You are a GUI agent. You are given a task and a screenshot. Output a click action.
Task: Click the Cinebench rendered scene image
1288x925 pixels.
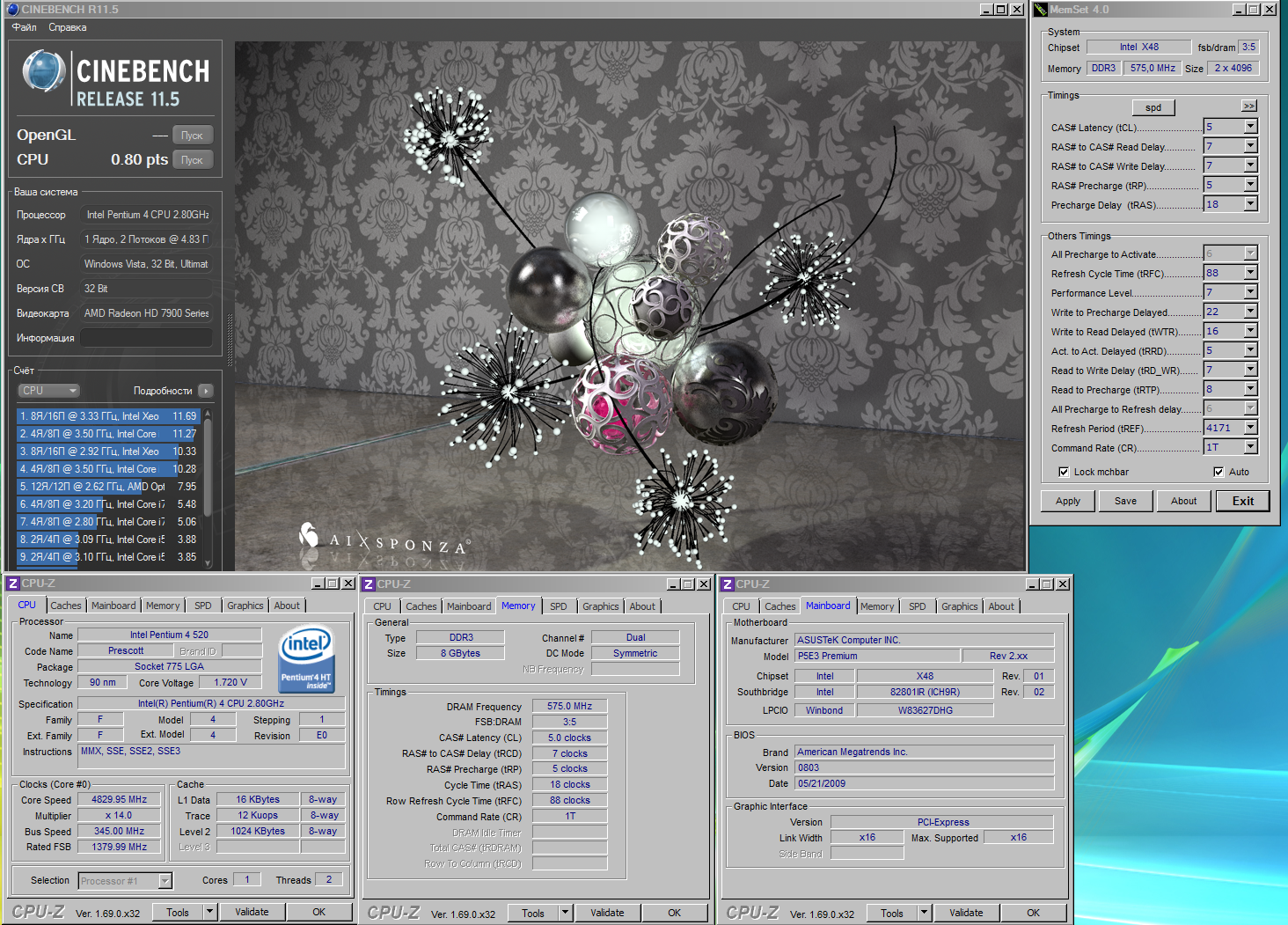tap(629, 305)
